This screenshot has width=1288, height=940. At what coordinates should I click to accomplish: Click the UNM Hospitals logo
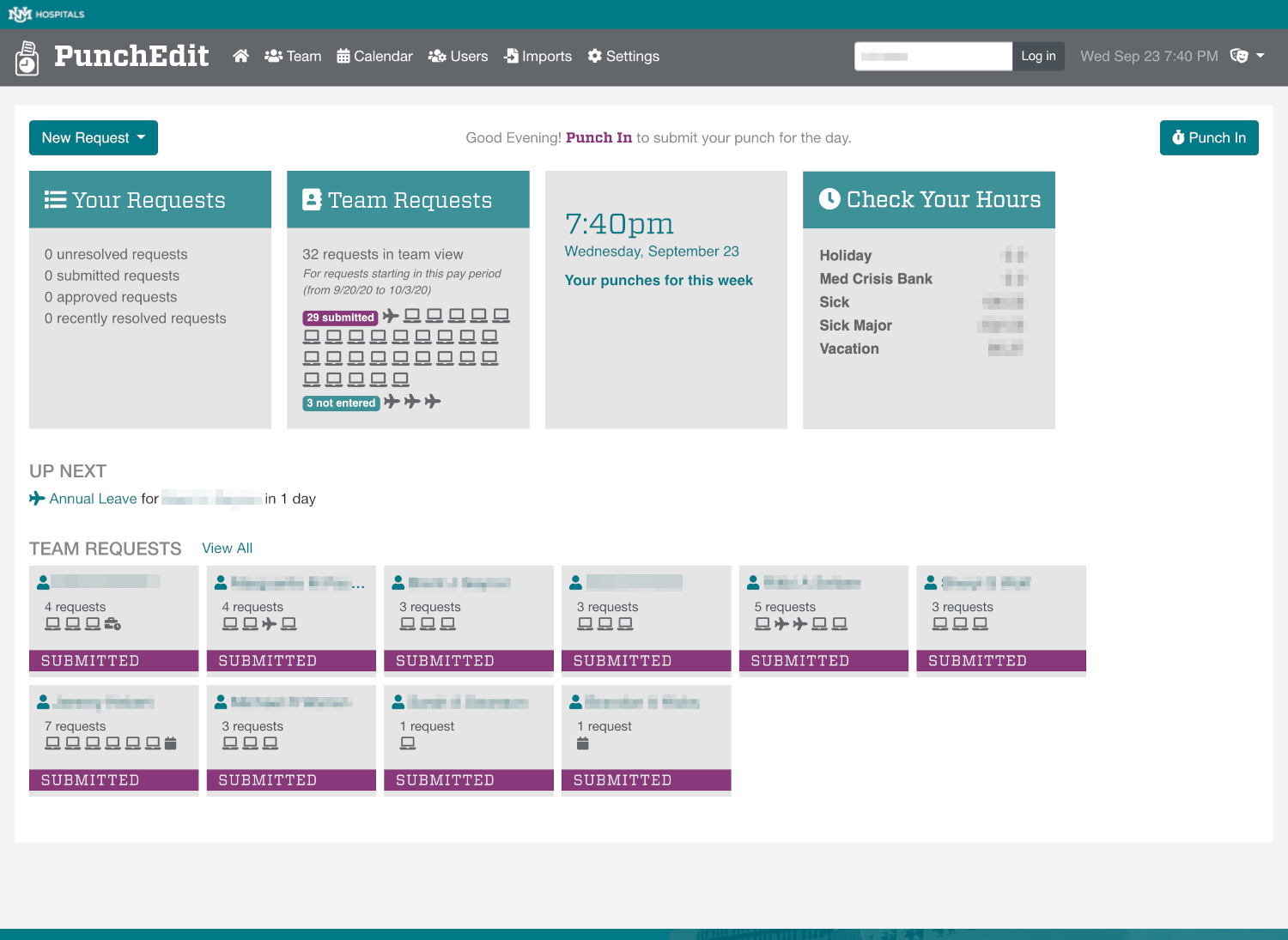coord(46,14)
